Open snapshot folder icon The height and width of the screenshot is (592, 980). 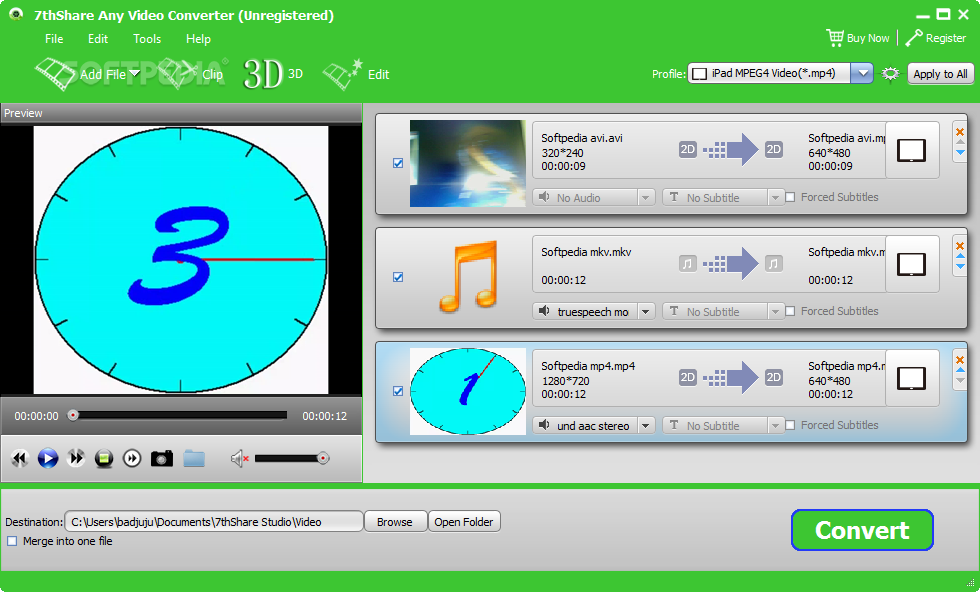[194, 459]
